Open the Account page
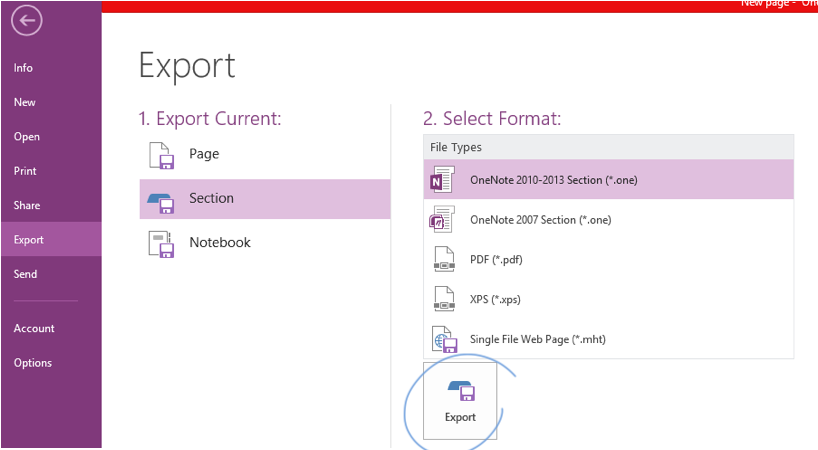 coord(34,329)
